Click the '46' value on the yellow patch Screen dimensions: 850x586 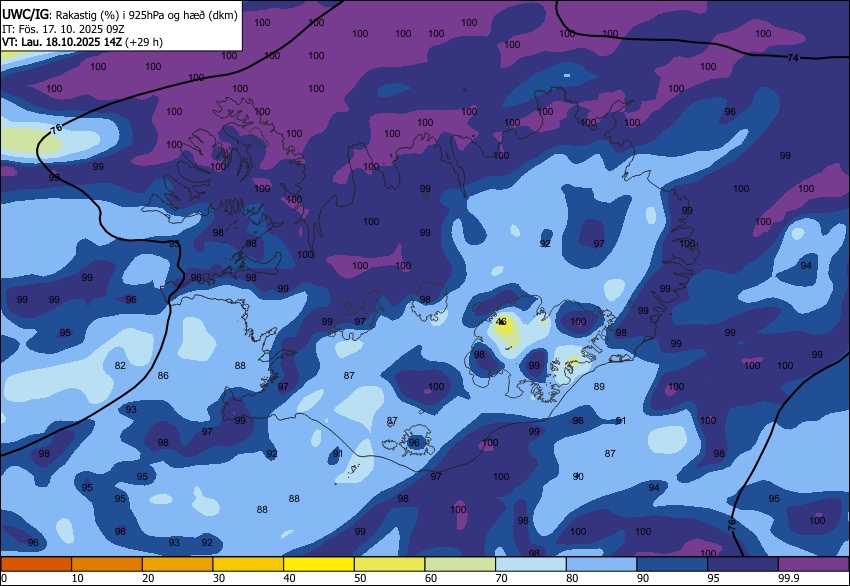click(x=501, y=322)
